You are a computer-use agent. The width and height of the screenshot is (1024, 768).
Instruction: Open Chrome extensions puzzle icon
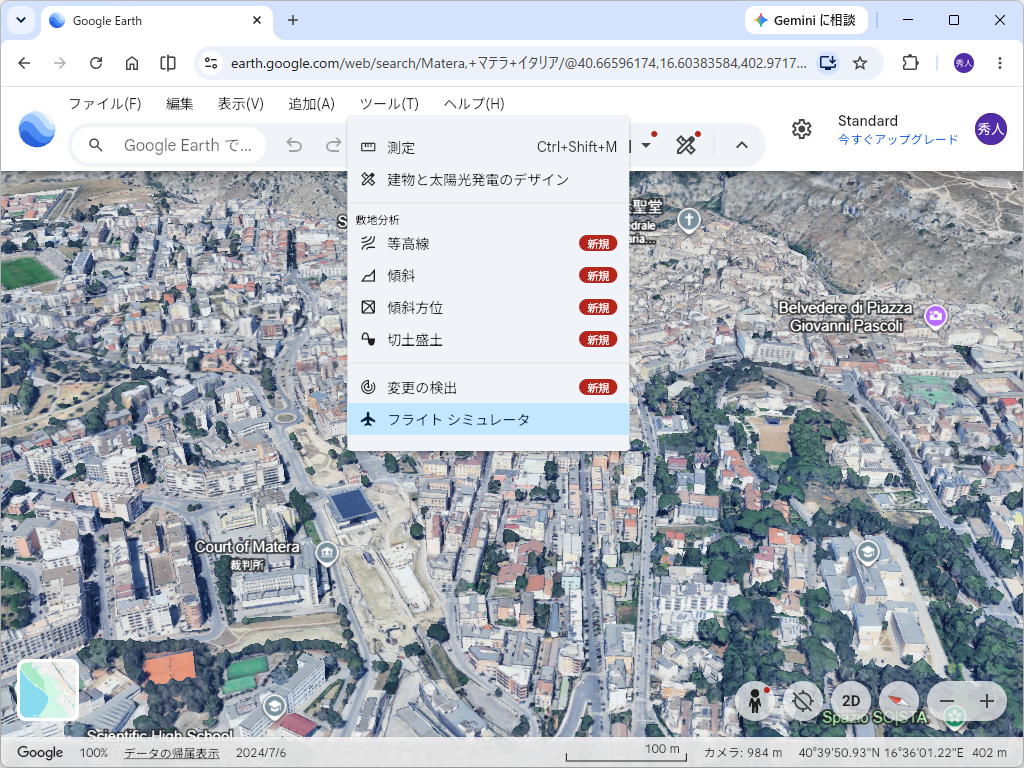pos(910,63)
